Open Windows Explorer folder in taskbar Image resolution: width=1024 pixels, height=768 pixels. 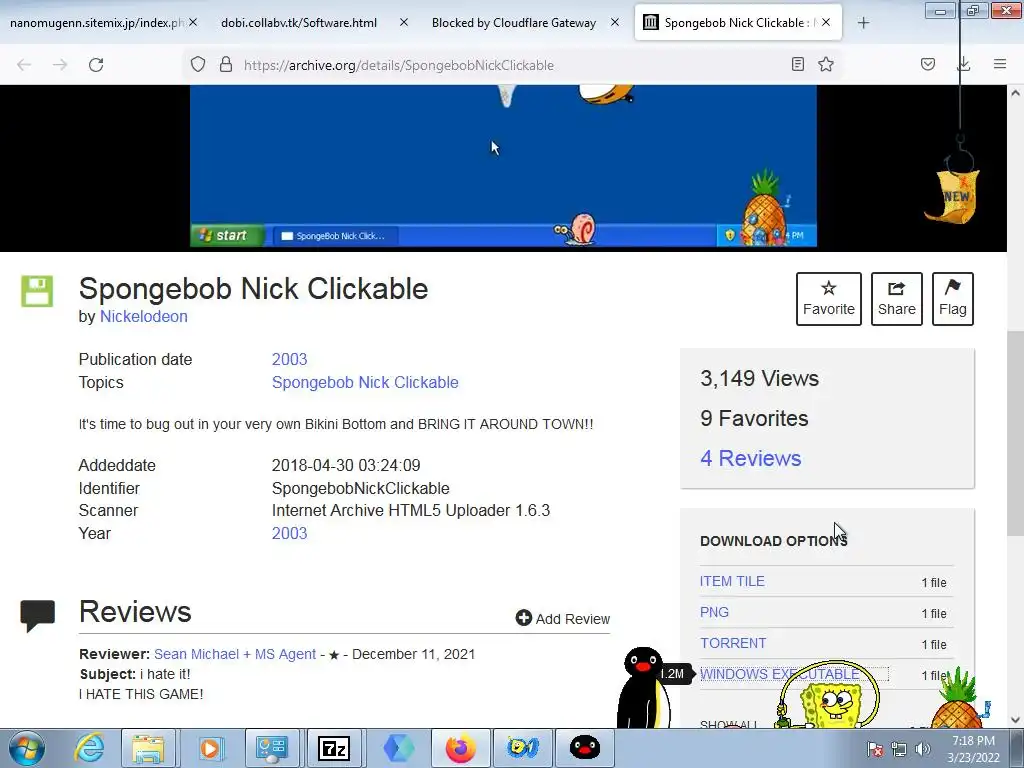click(148, 748)
